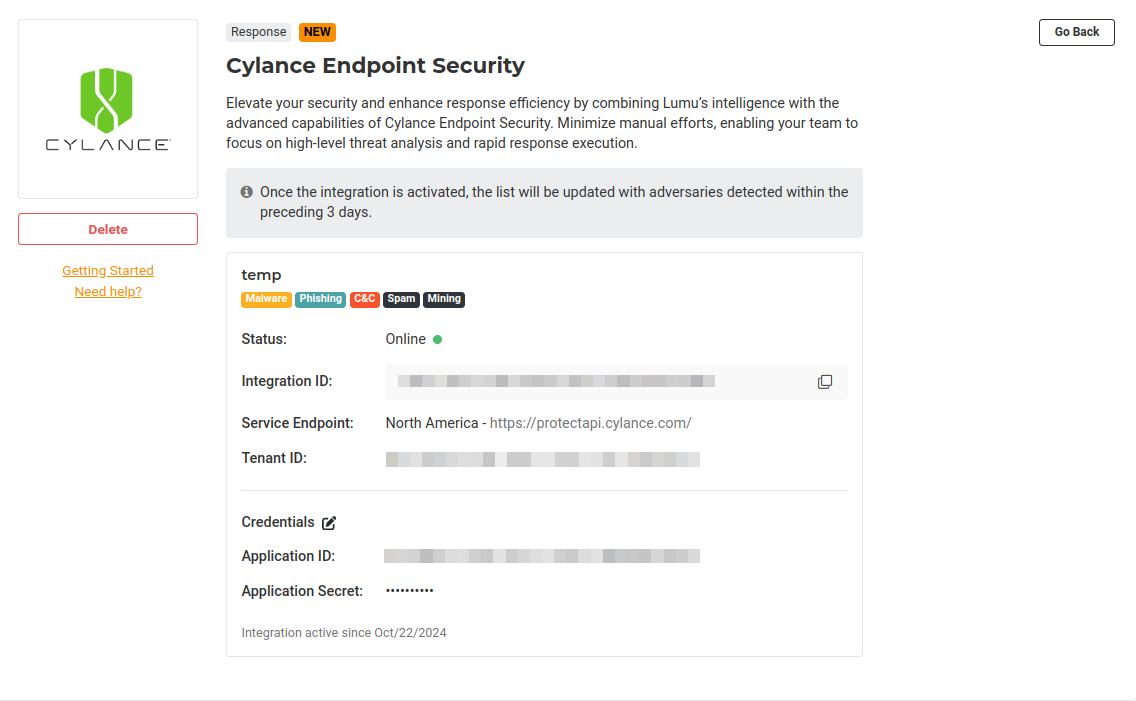The image size is (1136, 701).
Task: Click the masked Application Secret value
Action: pos(410,591)
